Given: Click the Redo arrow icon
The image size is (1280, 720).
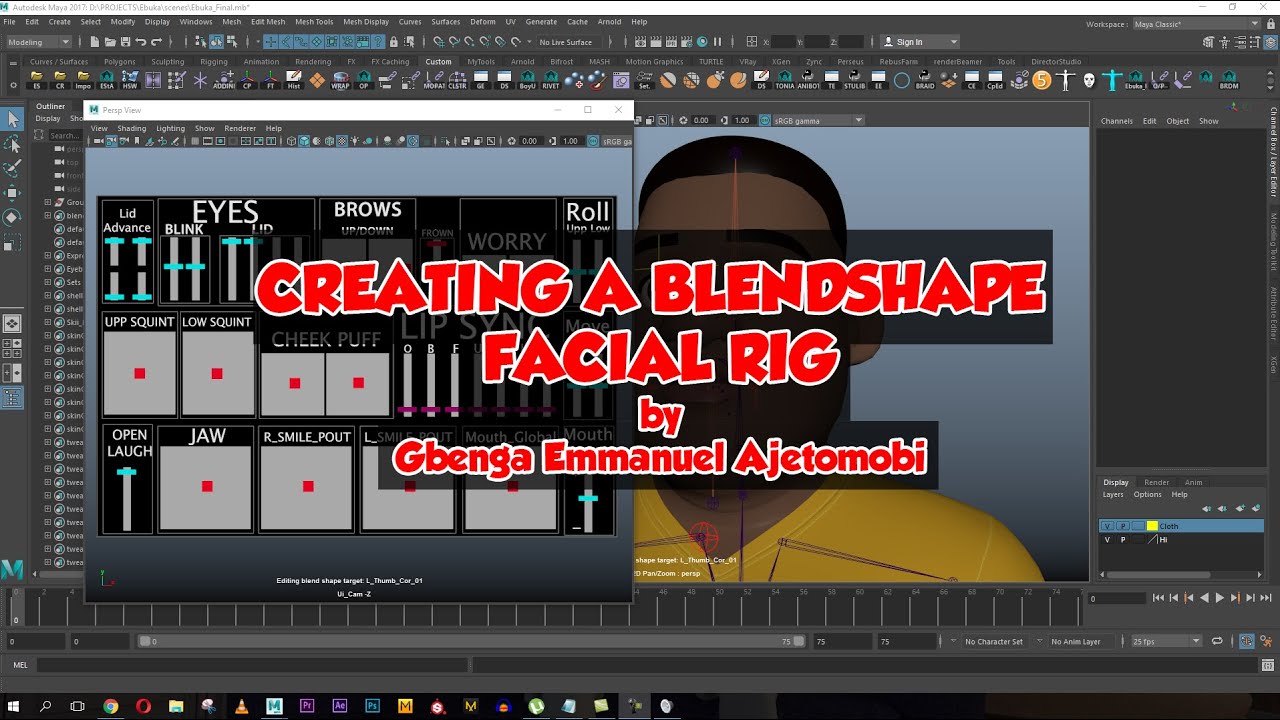Looking at the screenshot, I should tap(157, 42).
